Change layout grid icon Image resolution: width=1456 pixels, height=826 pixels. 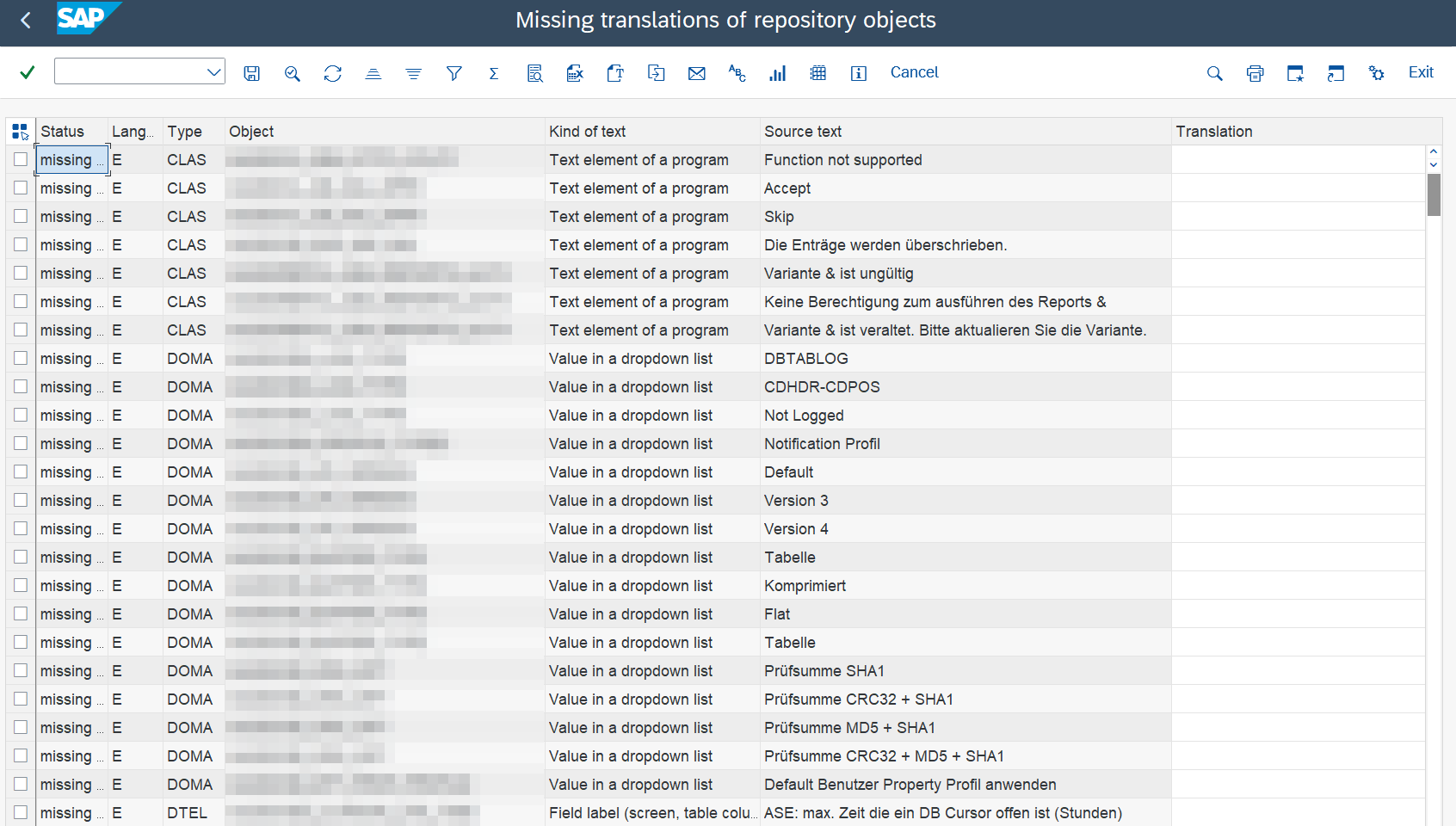[818, 73]
